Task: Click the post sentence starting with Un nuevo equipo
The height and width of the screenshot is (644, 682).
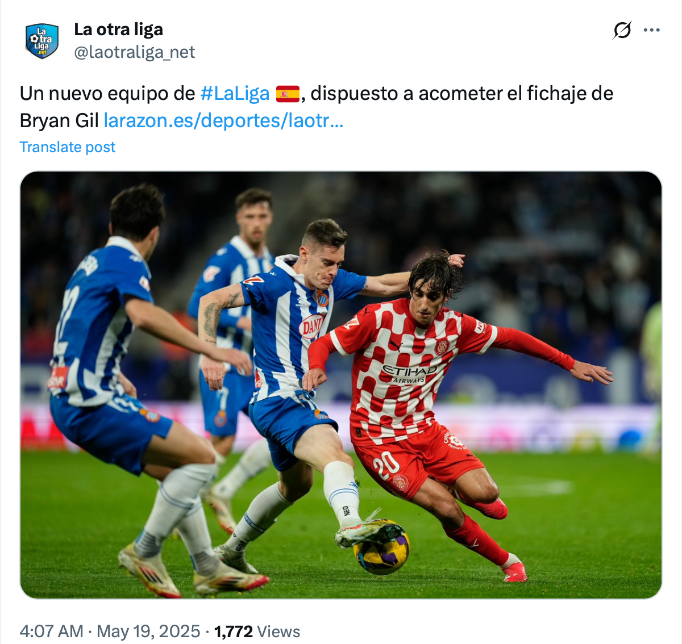Action: point(317,107)
